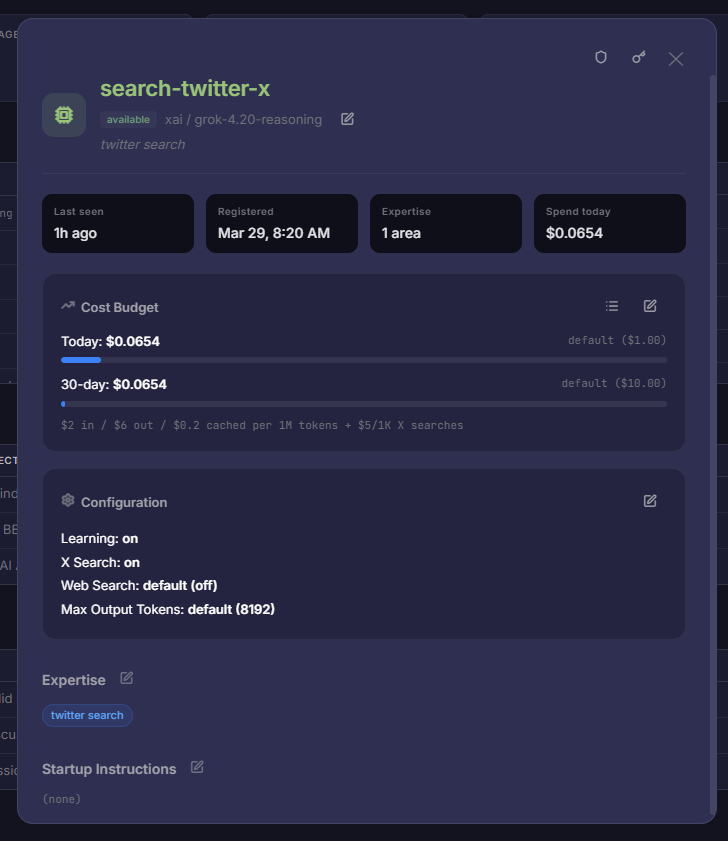Click the Learning on setting
The image size is (728, 841).
click(99, 539)
